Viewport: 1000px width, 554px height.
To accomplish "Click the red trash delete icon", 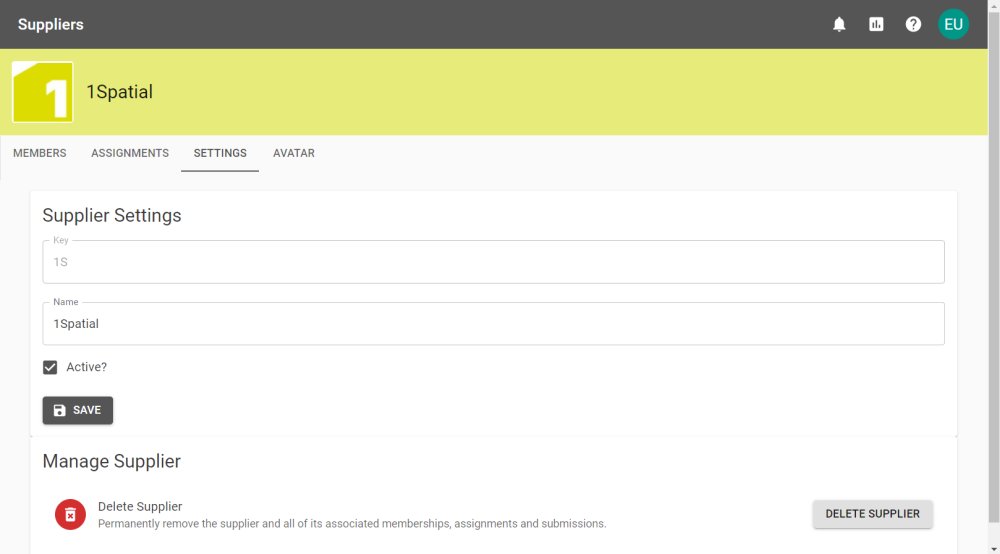I will pos(70,514).
